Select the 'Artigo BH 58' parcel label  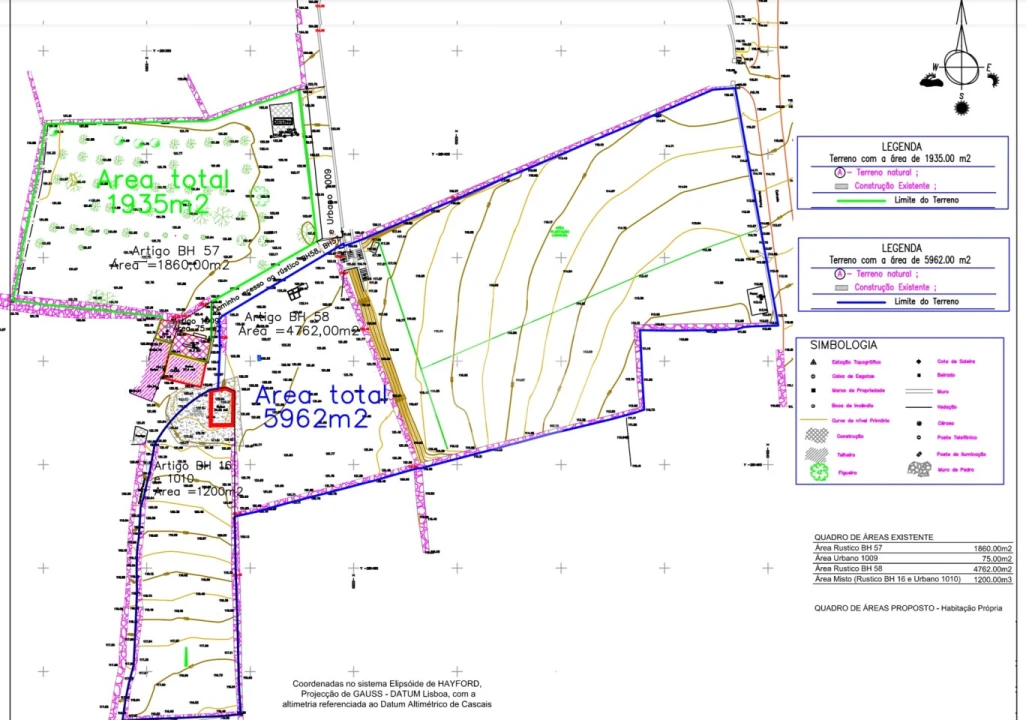[287, 317]
